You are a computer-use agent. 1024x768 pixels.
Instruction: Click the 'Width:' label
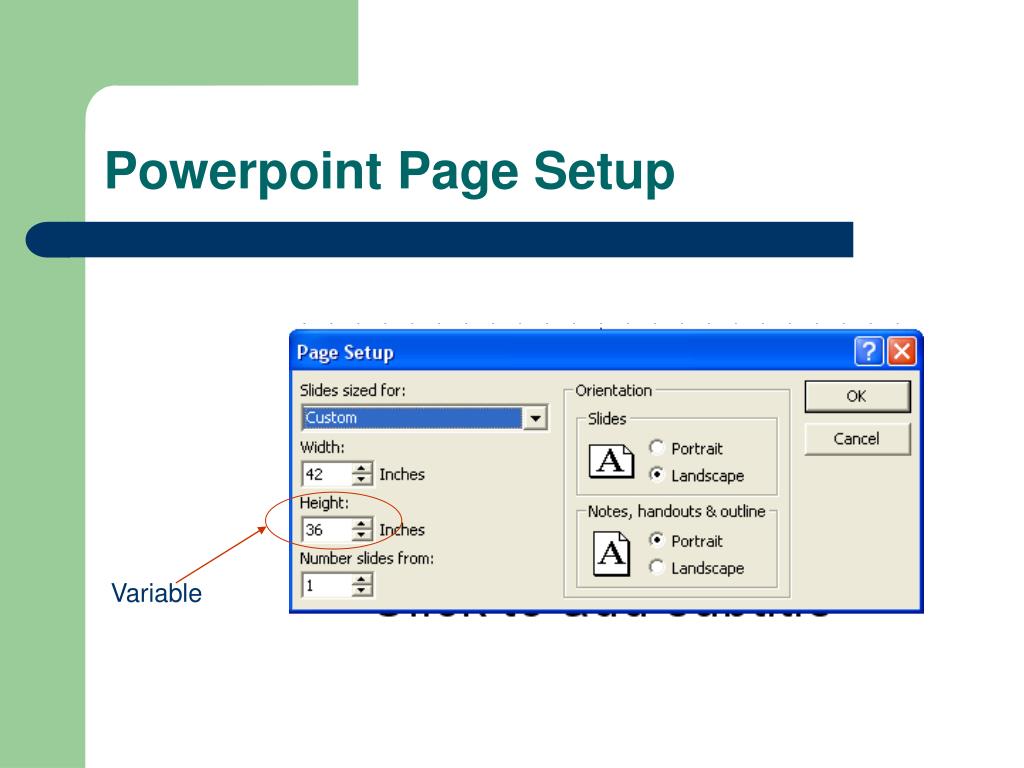[x=322, y=447]
